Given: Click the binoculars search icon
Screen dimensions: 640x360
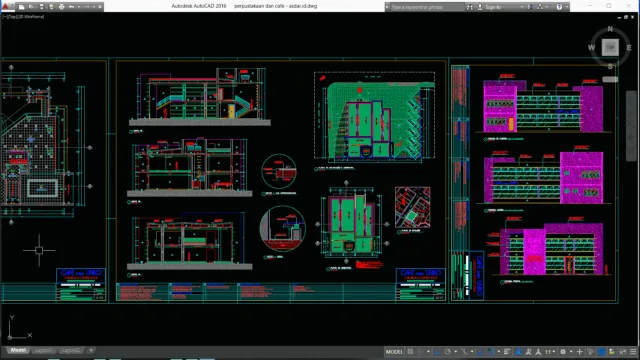Looking at the screenshot, I should click(x=470, y=7).
